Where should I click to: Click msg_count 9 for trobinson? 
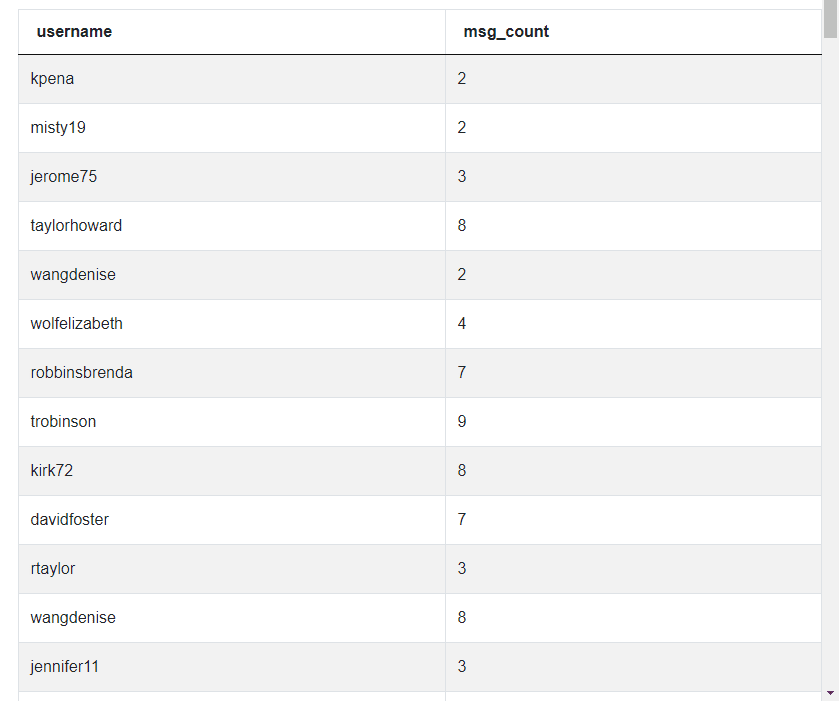[x=634, y=422]
